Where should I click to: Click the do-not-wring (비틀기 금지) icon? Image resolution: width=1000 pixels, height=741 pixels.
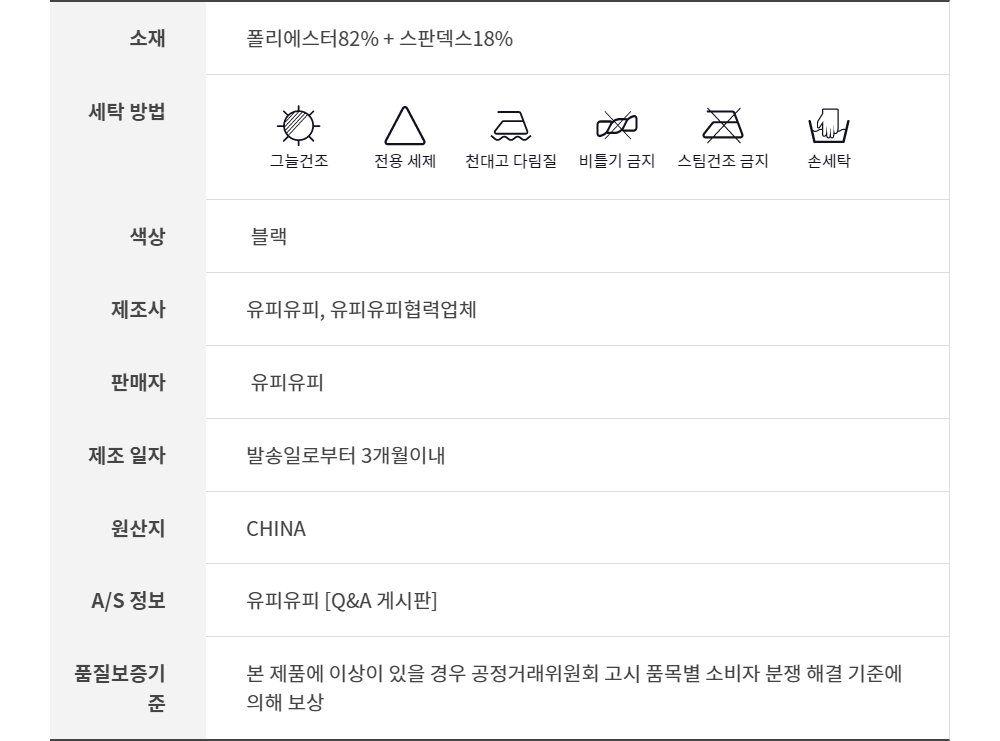pos(617,126)
